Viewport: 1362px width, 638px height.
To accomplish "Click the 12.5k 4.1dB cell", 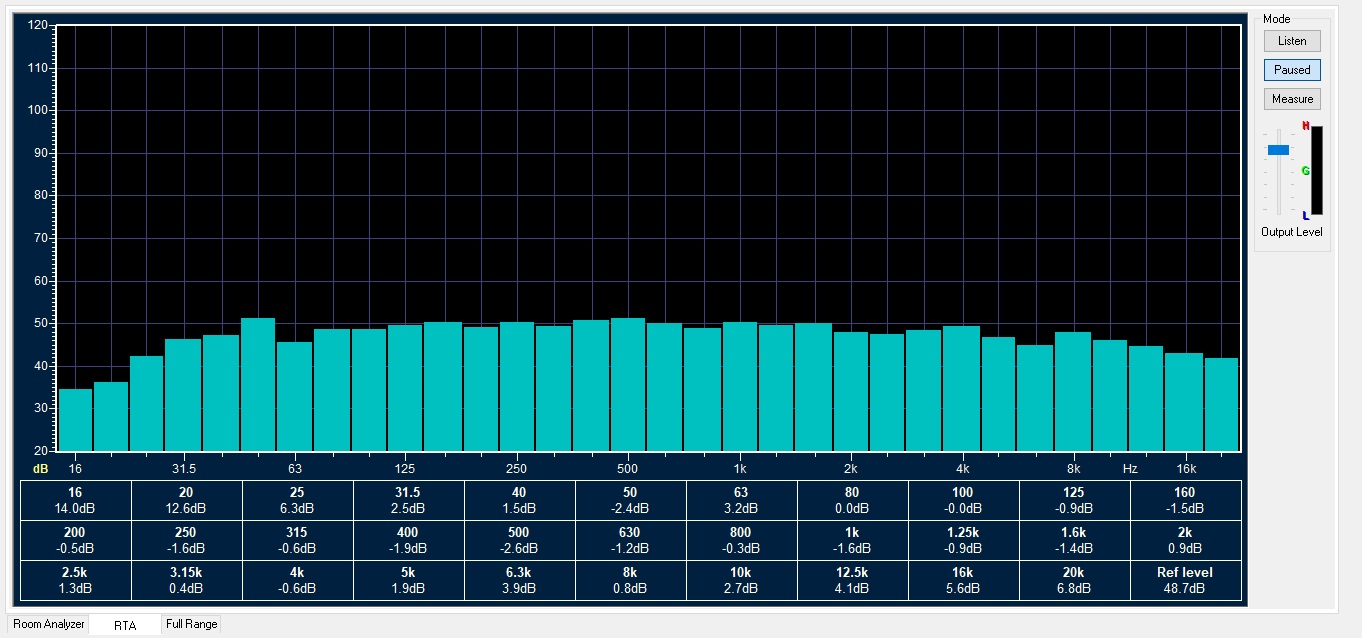I will [x=852, y=580].
